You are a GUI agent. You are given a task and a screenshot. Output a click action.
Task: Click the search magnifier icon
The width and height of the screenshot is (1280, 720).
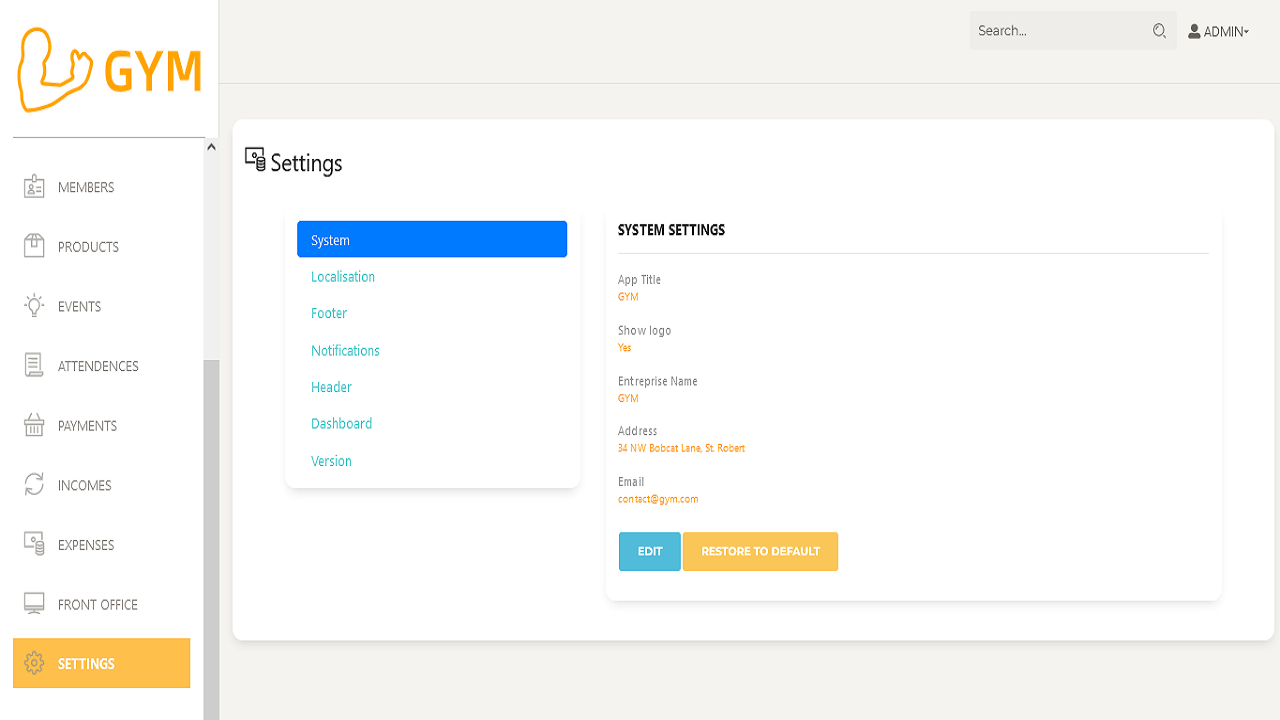[1158, 30]
